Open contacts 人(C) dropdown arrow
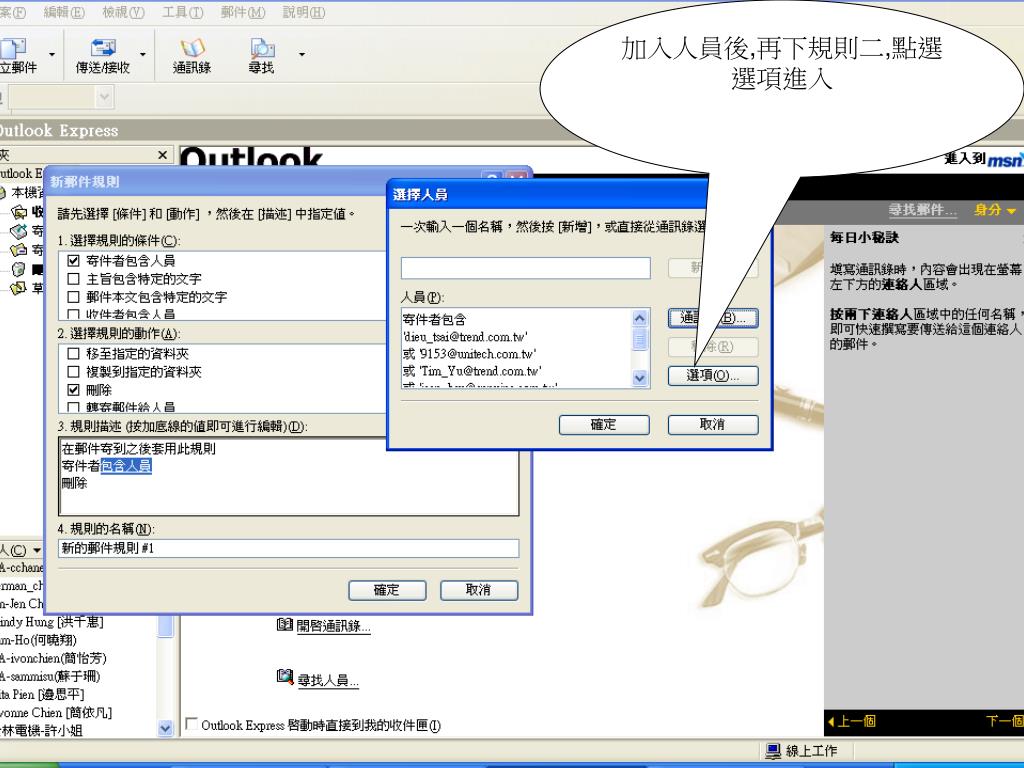The width and height of the screenshot is (1024, 768). click(x=37, y=551)
